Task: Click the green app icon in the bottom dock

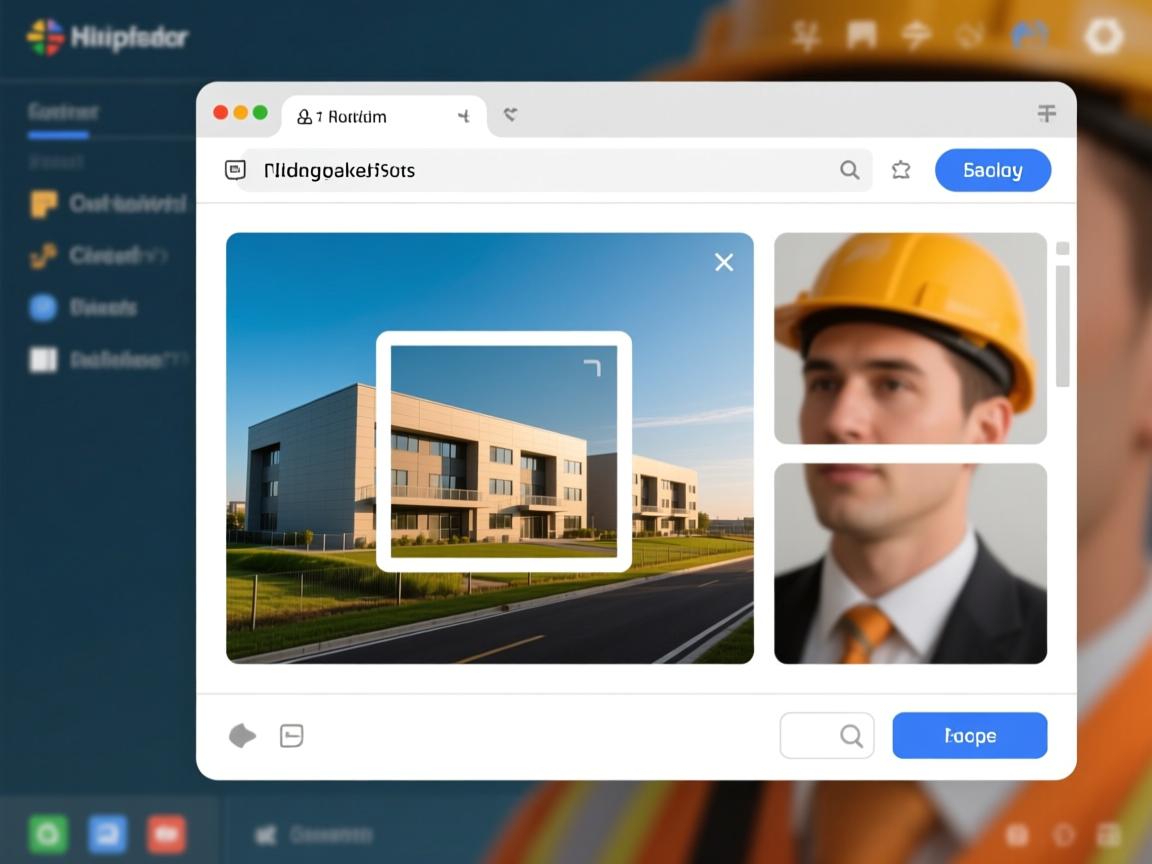Action: click(48, 833)
